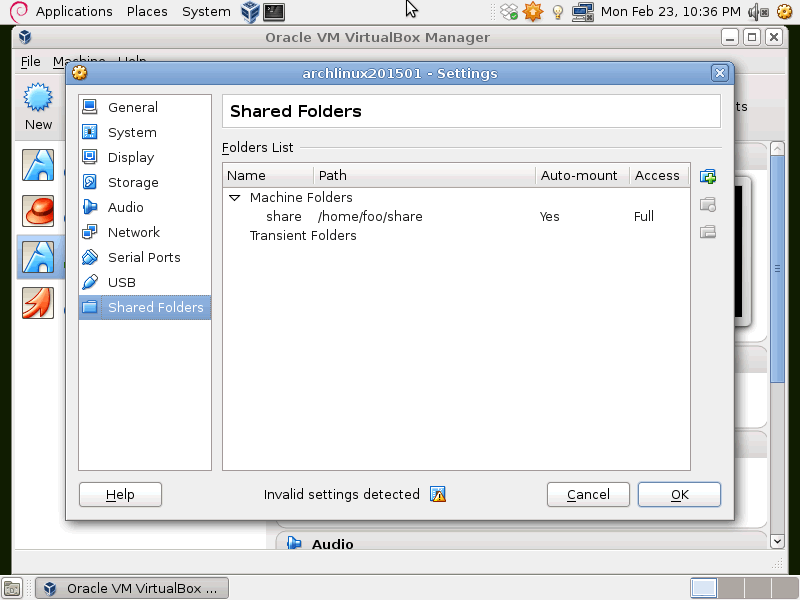Select Display settings category
Screen dimensions: 800x600
pyautogui.click(x=145, y=157)
